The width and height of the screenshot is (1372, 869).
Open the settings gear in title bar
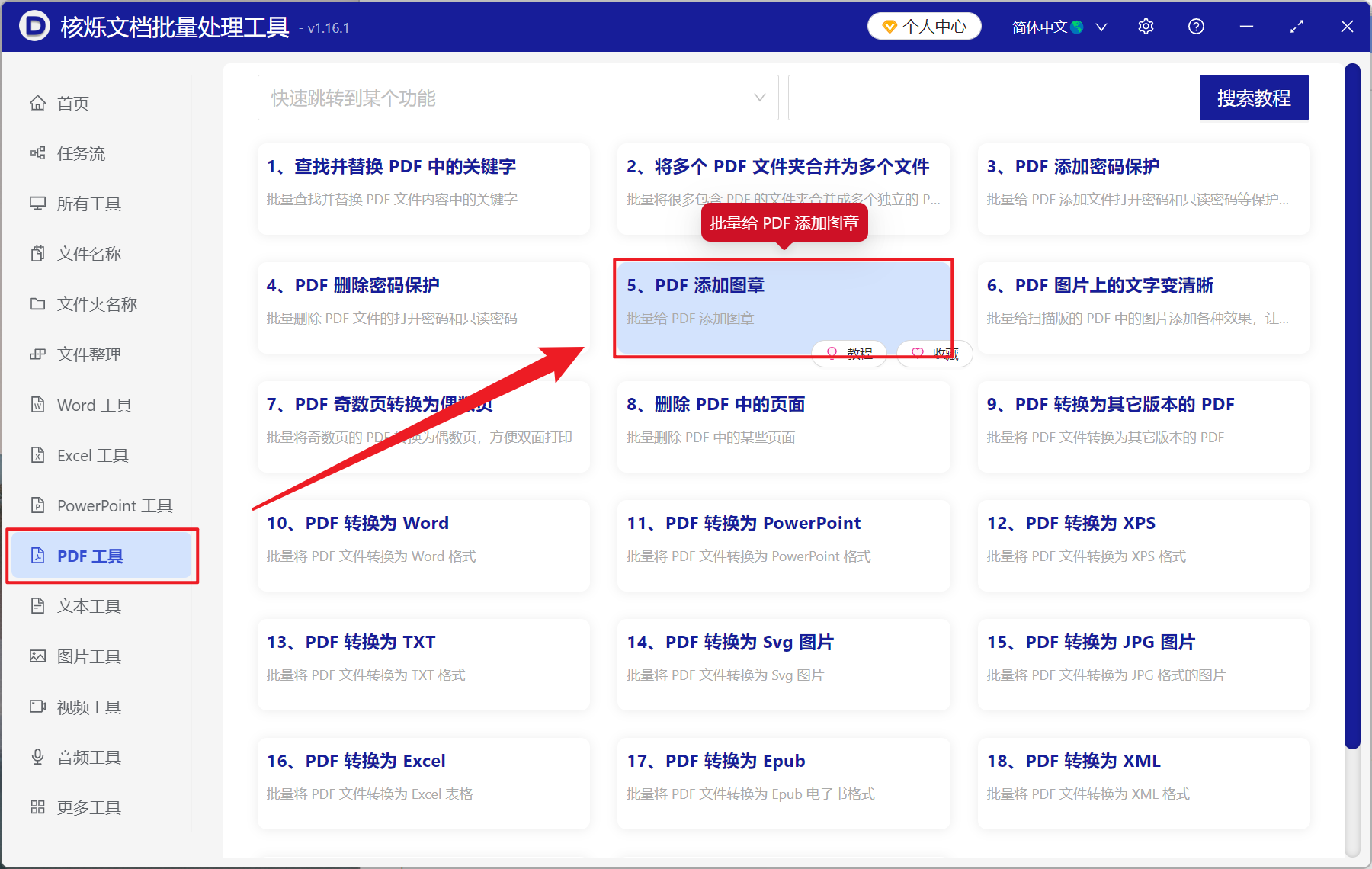coord(1145,26)
